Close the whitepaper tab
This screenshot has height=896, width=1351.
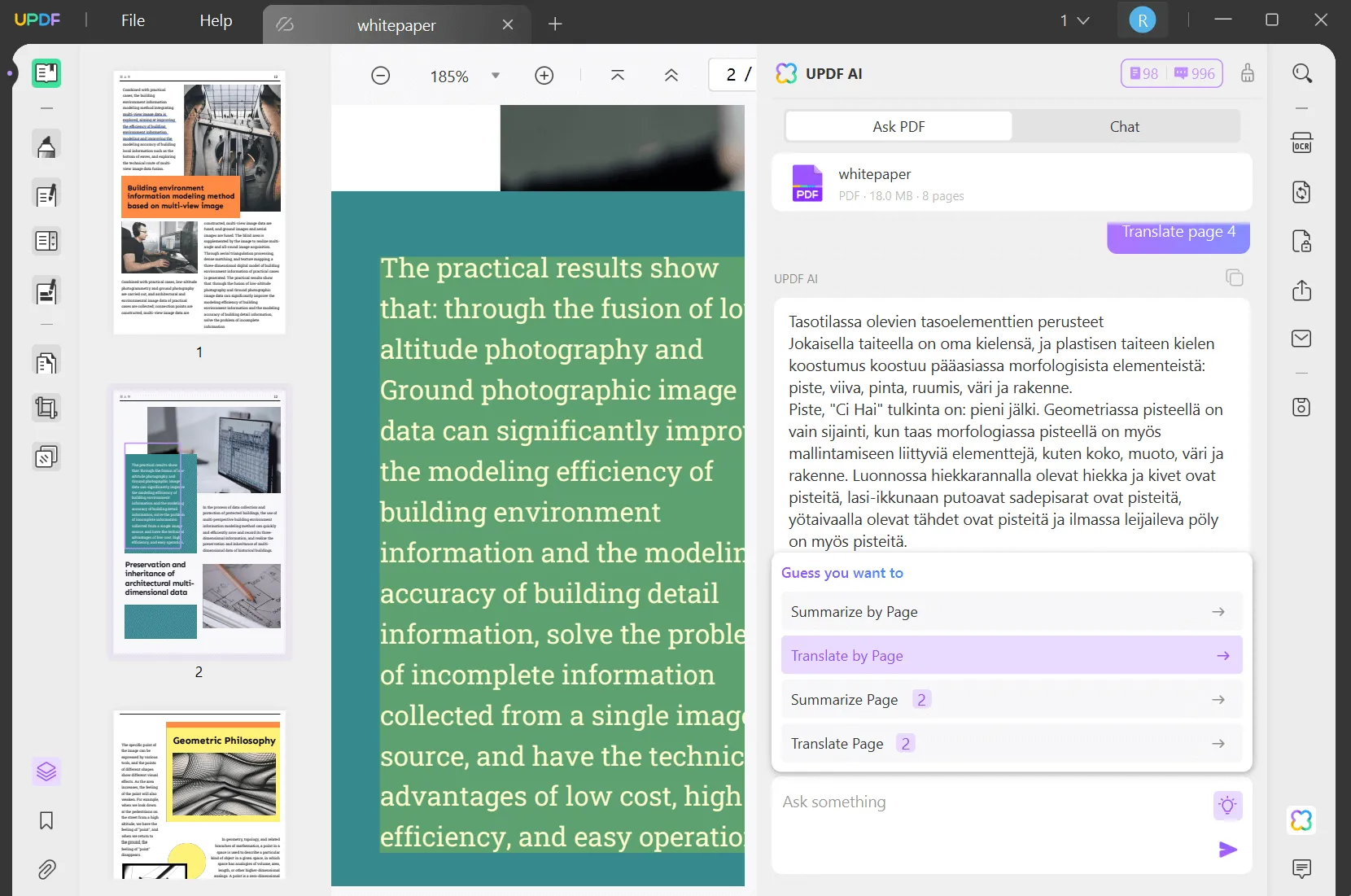pyautogui.click(x=508, y=24)
